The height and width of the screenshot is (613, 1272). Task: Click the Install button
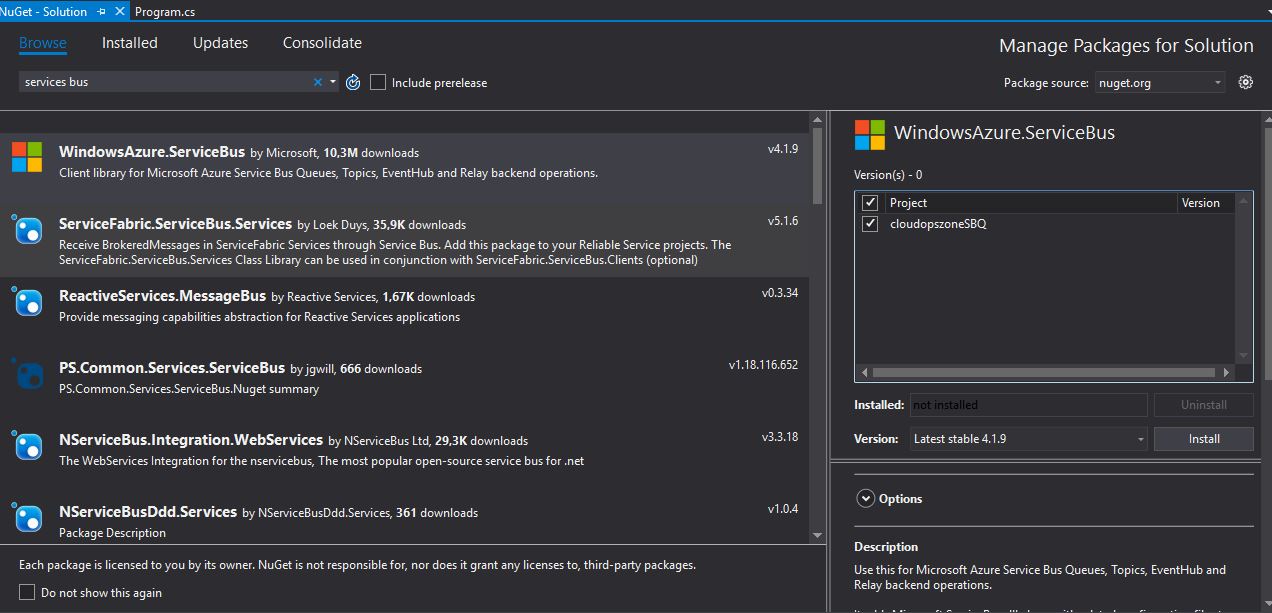pos(1204,439)
